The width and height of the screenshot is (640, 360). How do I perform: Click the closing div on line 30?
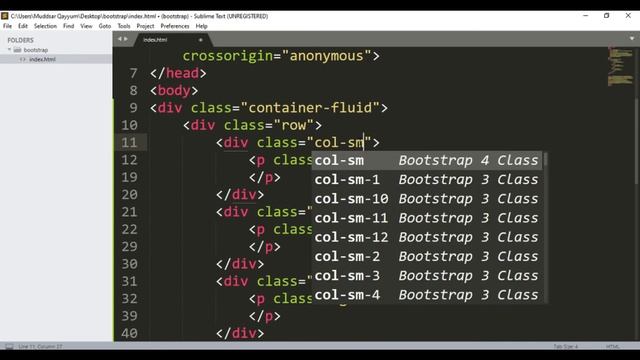[x=240, y=264]
